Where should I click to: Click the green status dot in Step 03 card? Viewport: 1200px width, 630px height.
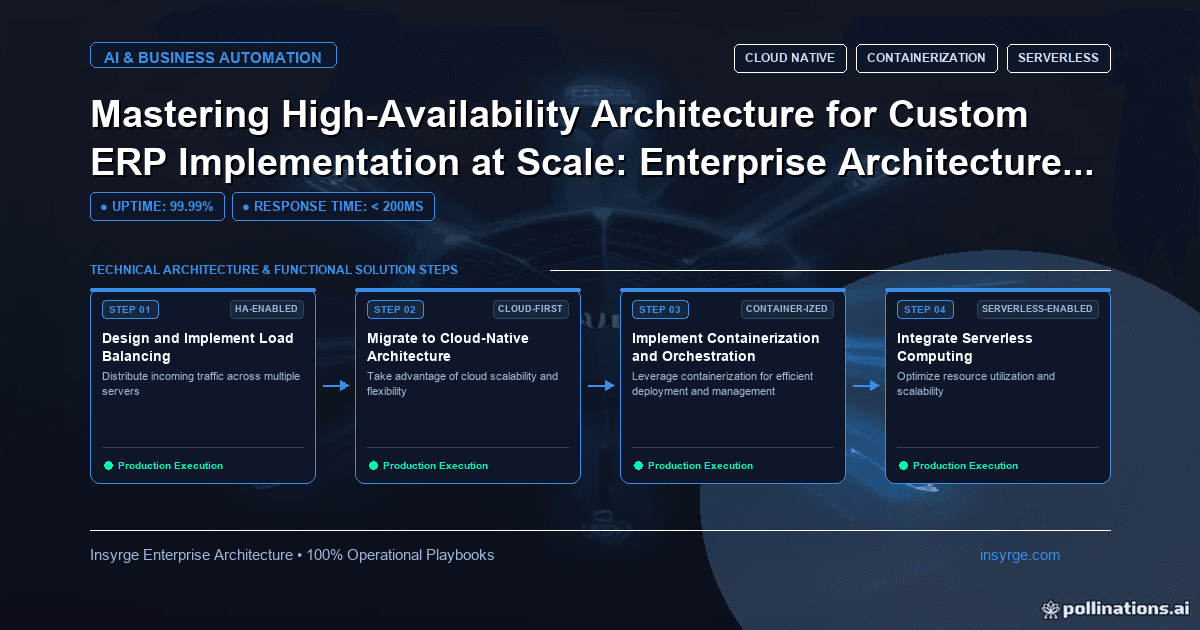point(638,466)
